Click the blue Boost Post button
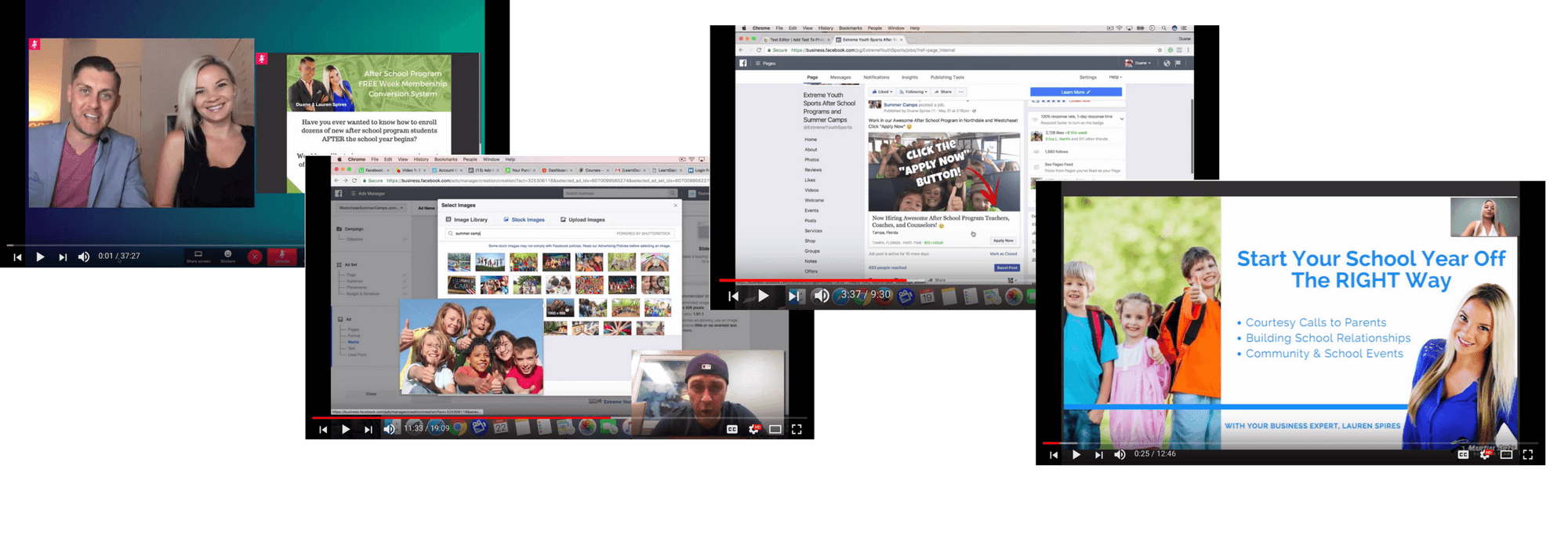 pyautogui.click(x=1007, y=267)
